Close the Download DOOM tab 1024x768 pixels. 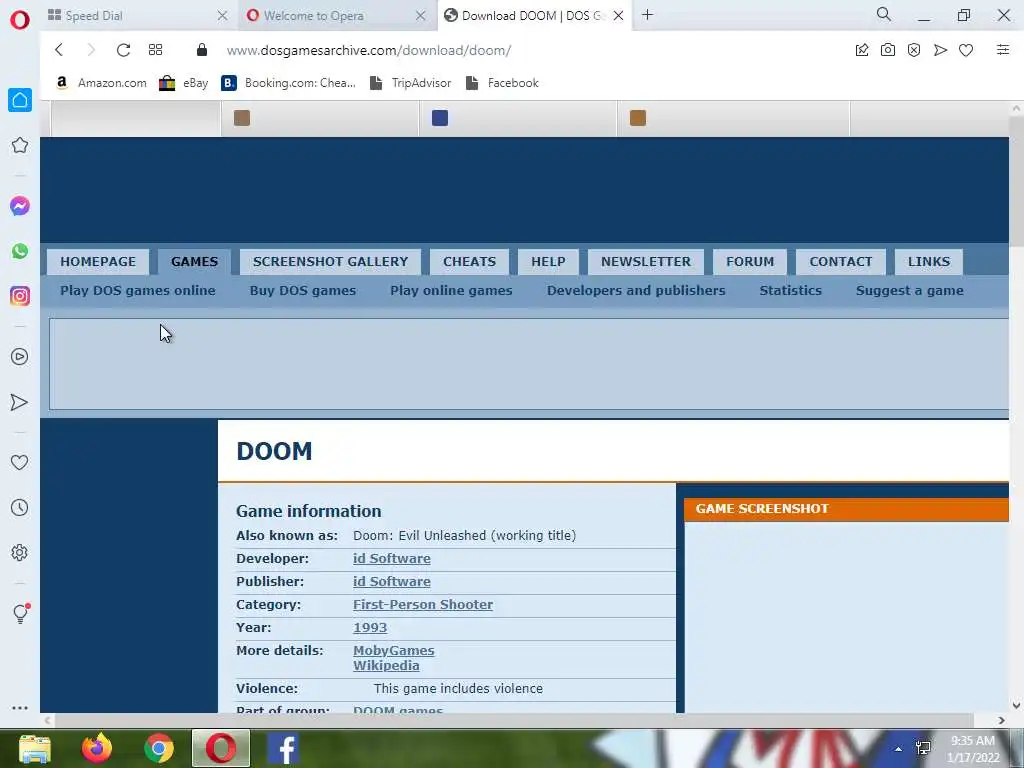618,16
